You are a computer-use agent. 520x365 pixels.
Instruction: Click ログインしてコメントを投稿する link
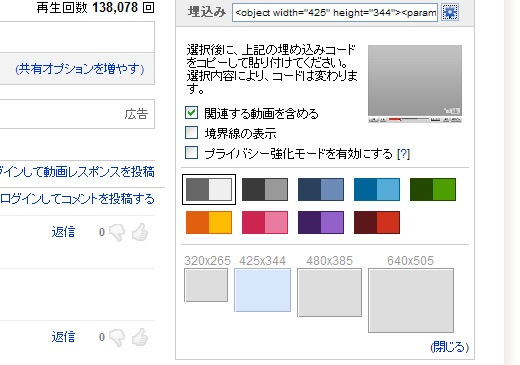pos(77,199)
